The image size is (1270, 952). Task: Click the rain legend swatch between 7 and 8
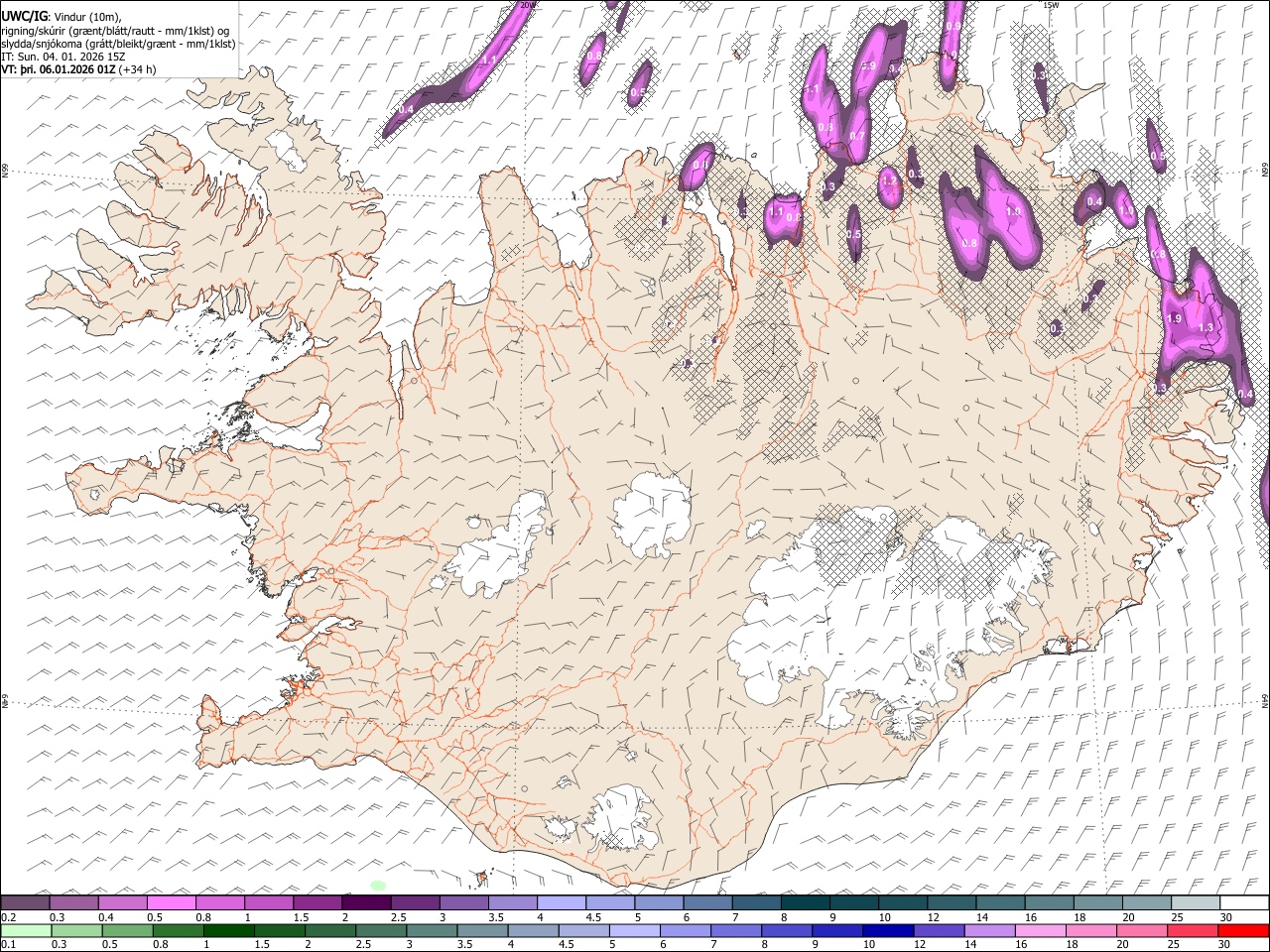735,930
